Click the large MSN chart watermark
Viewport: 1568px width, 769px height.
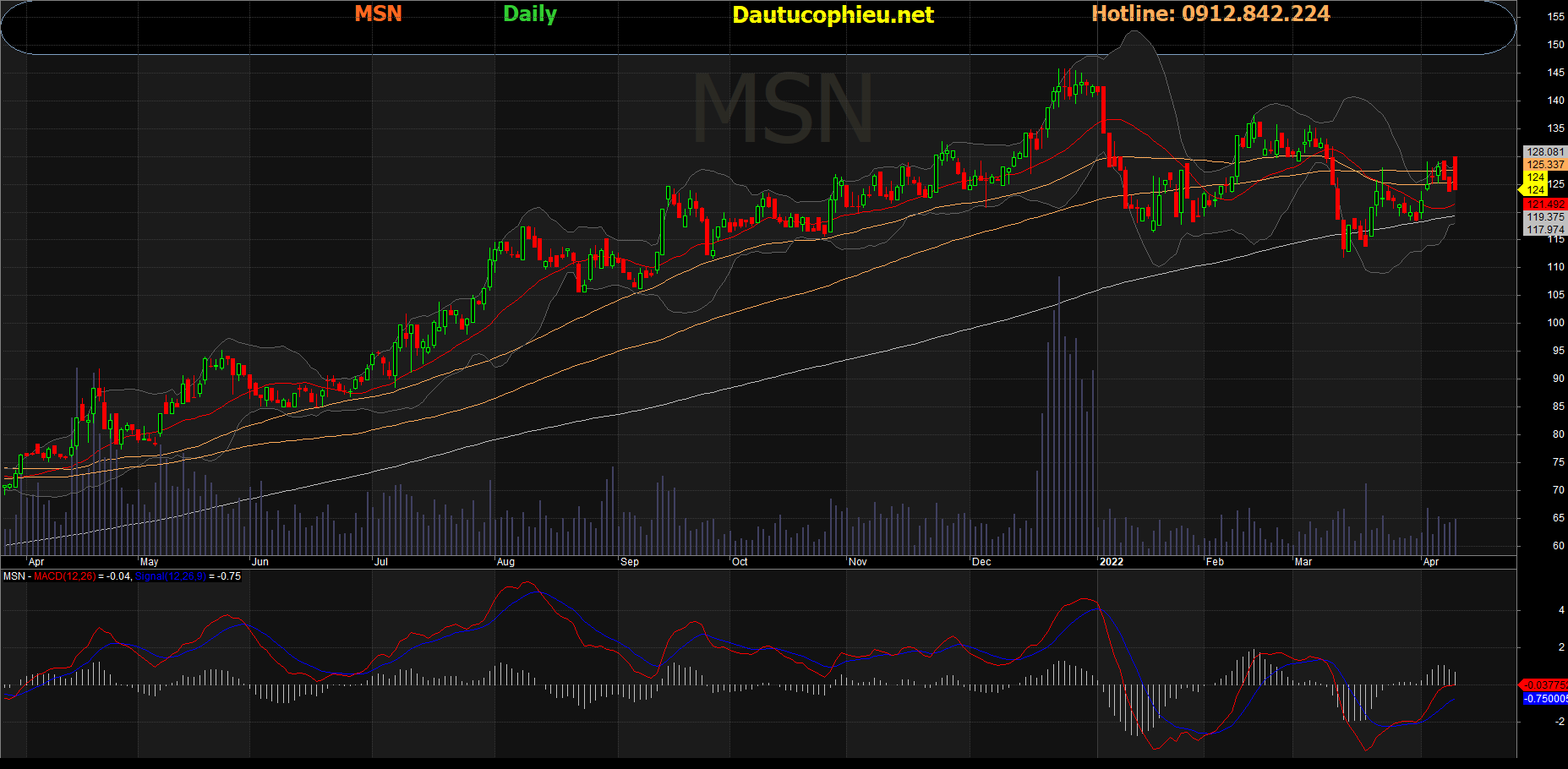783,110
